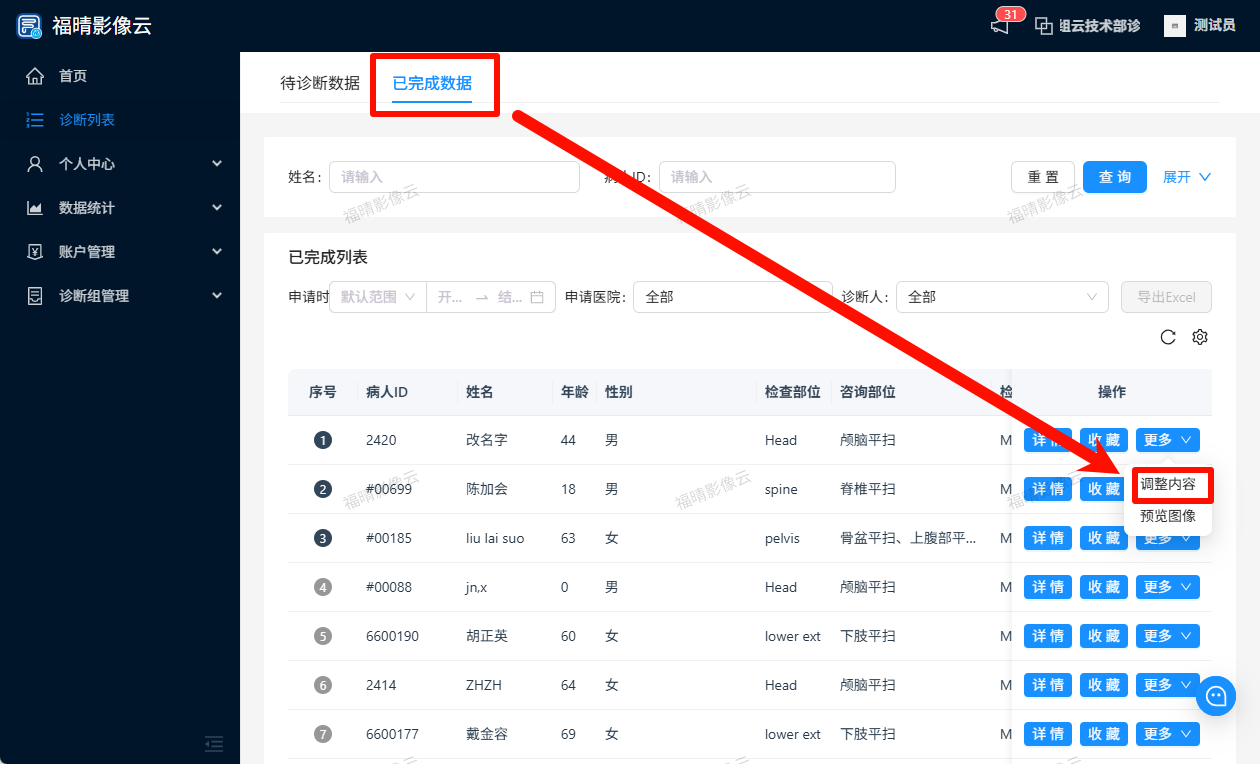This screenshot has height=764, width=1260.
Task: Choose 预览图像 in the dropdown menu
Action: click(1168, 516)
